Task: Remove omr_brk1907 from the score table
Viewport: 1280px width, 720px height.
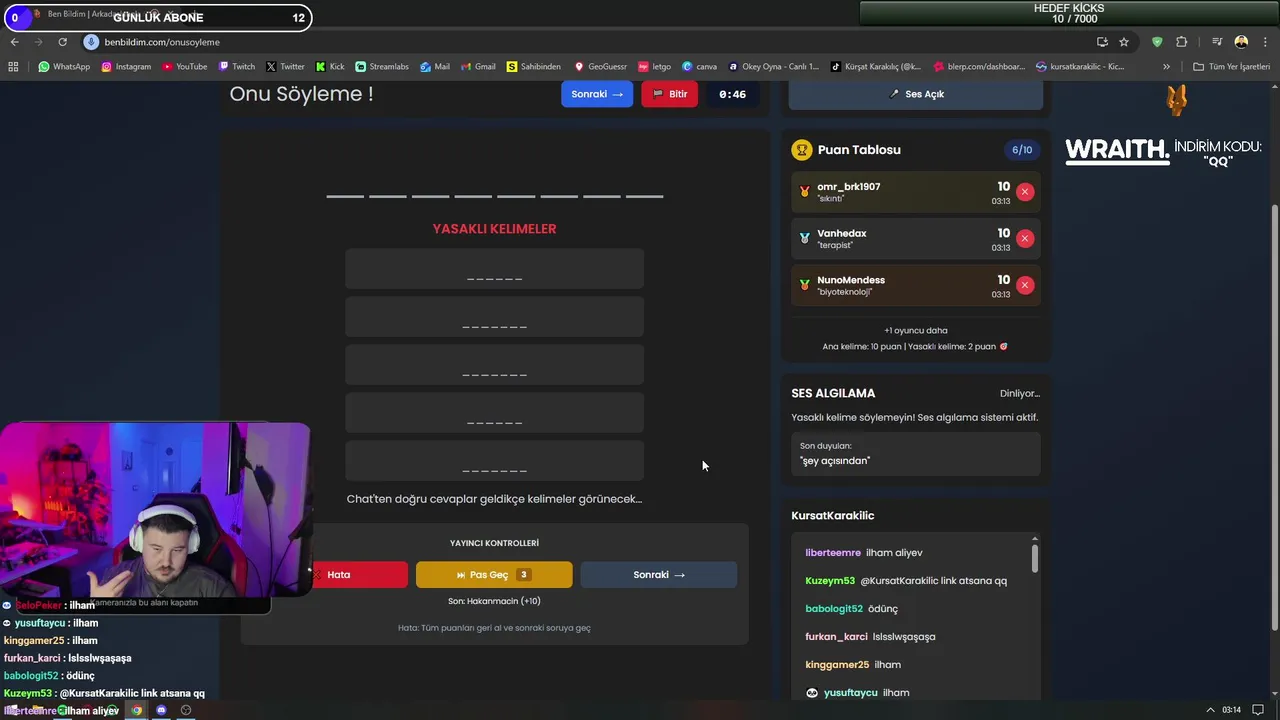Action: [1025, 192]
